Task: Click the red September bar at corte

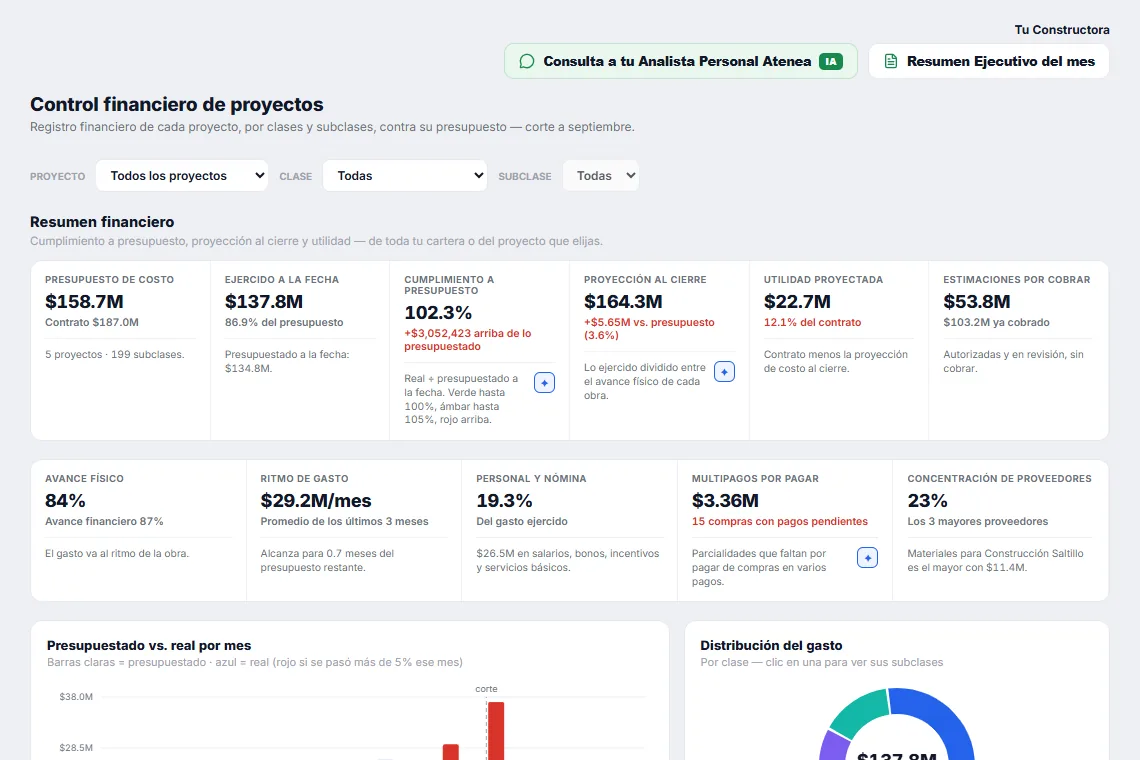Action: pyautogui.click(x=496, y=731)
